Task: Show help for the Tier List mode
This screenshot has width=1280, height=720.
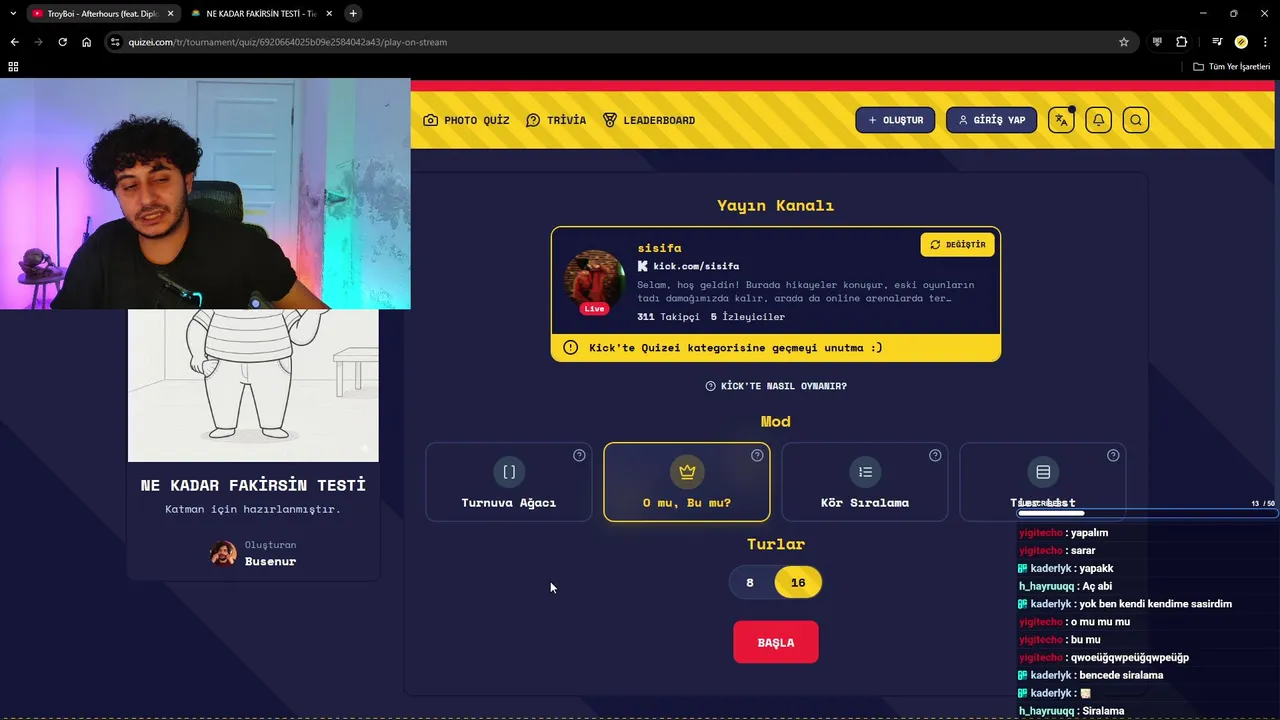Action: 1113,455
